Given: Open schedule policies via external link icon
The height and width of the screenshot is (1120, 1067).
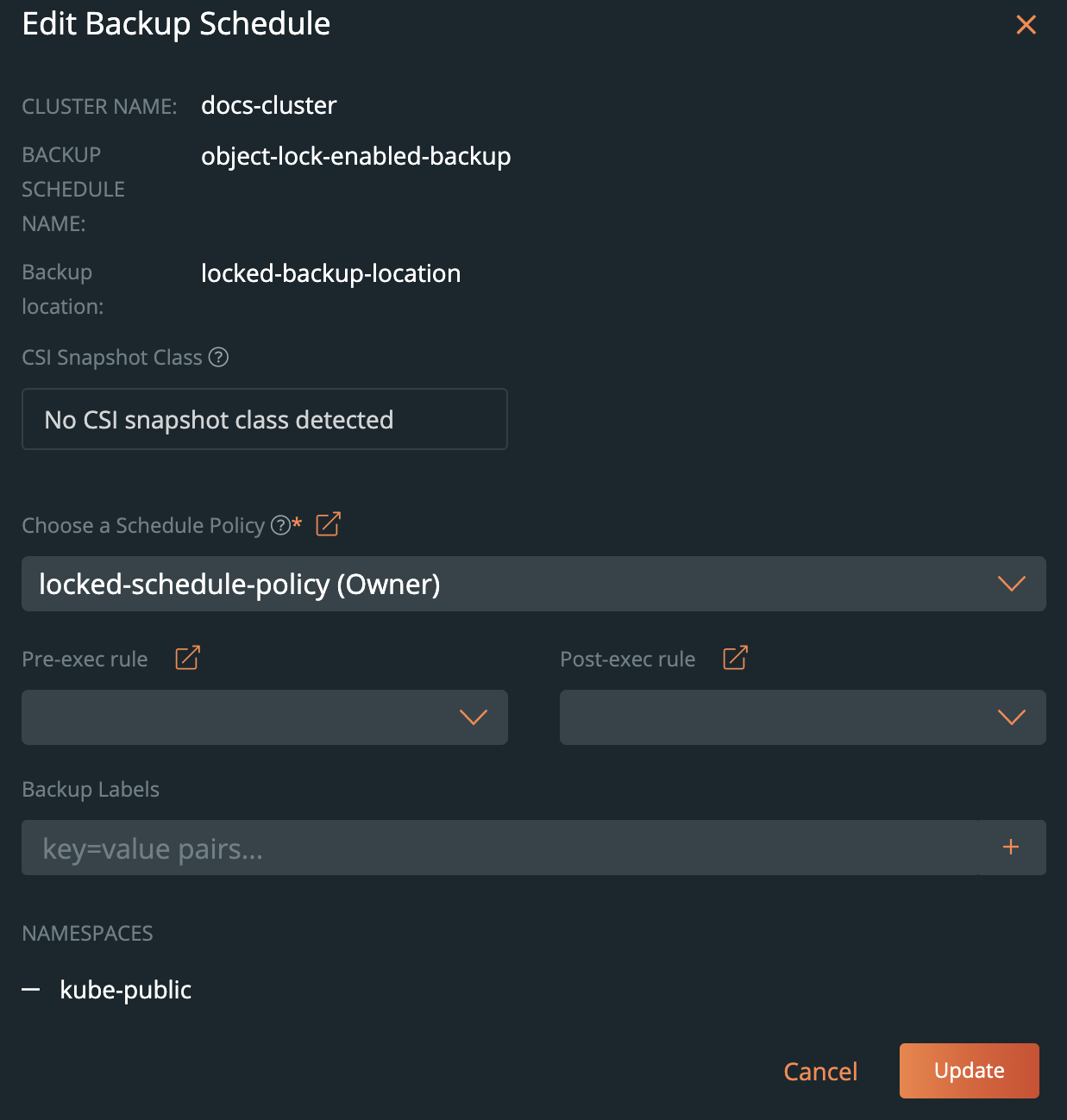Looking at the screenshot, I should pos(328,524).
